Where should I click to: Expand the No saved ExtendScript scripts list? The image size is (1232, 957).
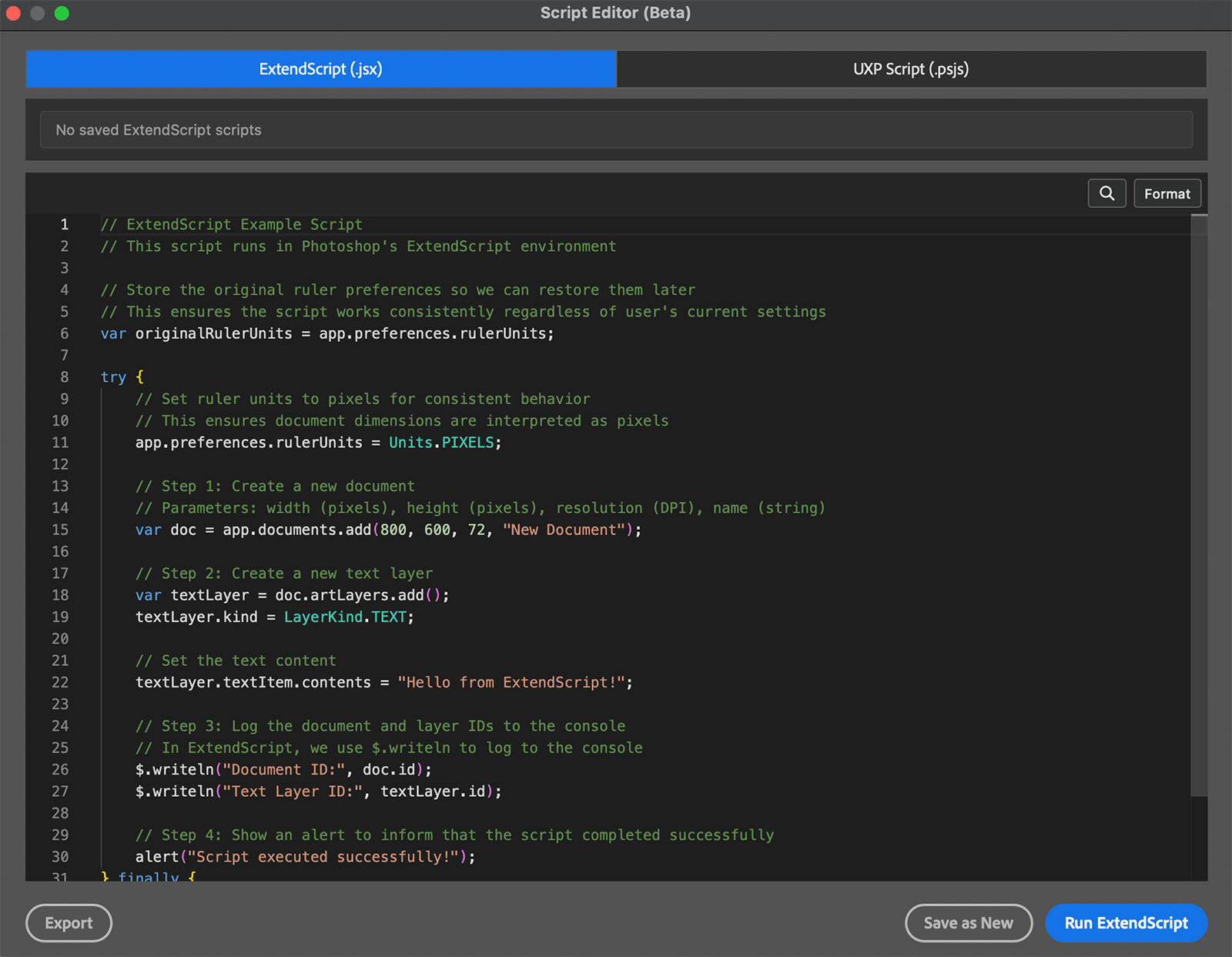pos(616,129)
